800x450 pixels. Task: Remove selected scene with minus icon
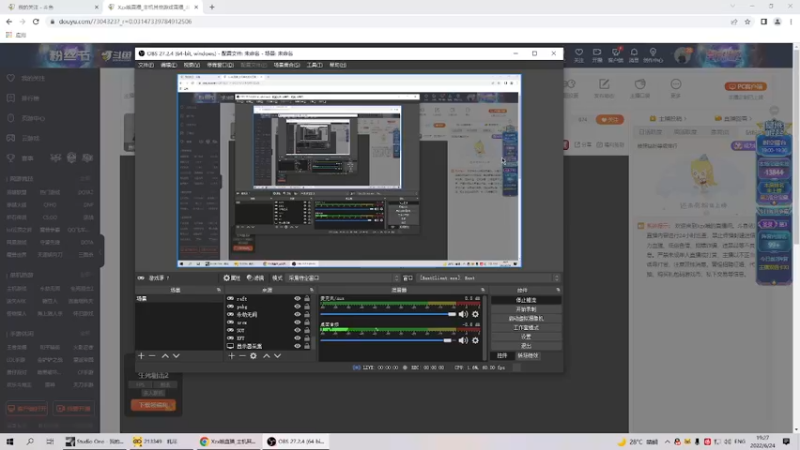152,356
